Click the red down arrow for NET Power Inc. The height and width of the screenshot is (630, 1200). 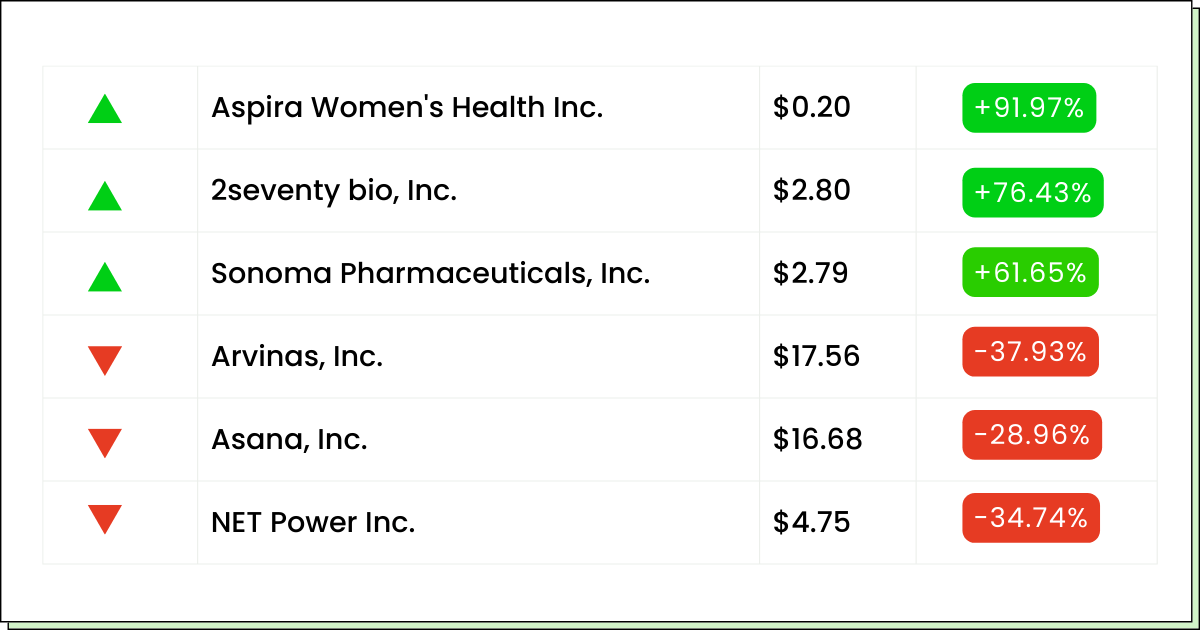(105, 519)
